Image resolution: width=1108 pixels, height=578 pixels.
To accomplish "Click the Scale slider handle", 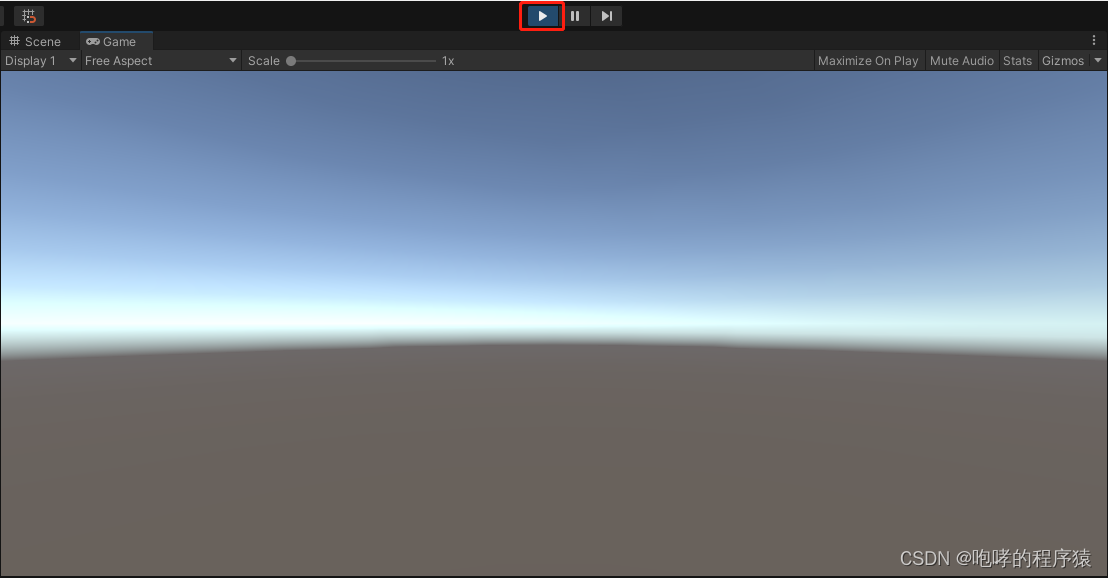I will click(x=290, y=61).
